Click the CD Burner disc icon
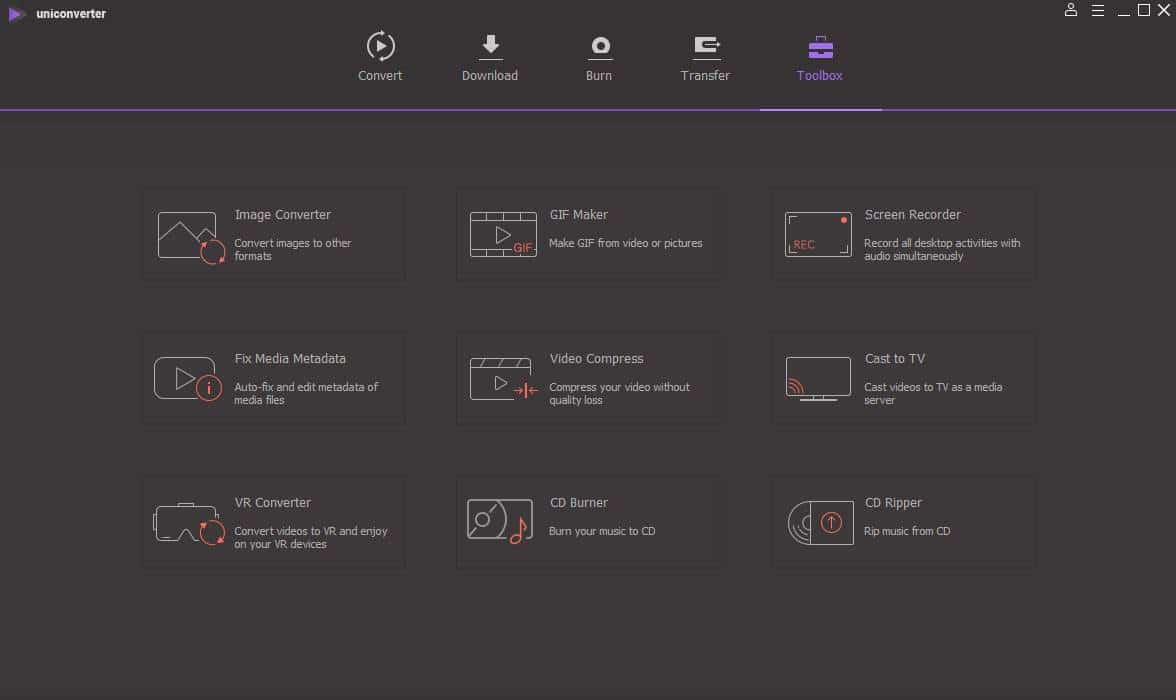Screen dimensions: 1176x700 499,521
